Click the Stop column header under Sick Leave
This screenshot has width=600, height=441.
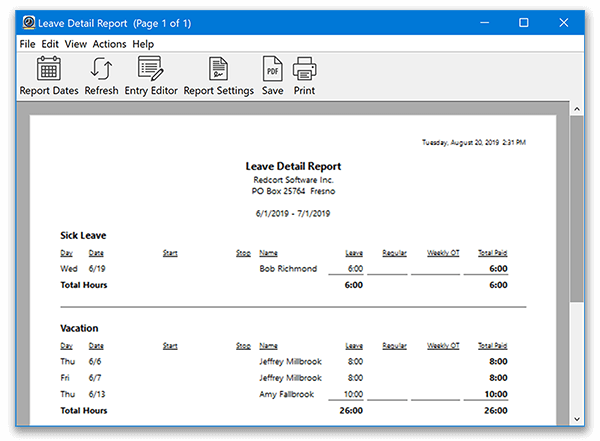243,253
